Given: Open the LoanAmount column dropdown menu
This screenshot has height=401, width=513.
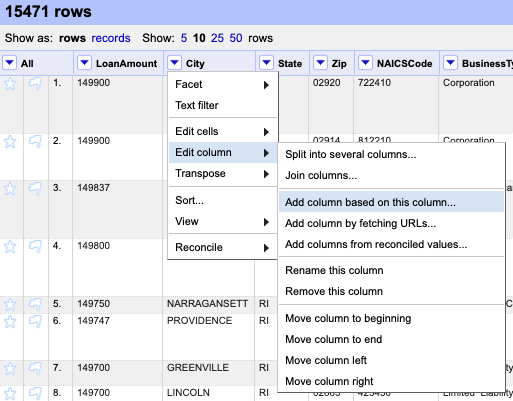Looking at the screenshot, I should [x=84, y=63].
